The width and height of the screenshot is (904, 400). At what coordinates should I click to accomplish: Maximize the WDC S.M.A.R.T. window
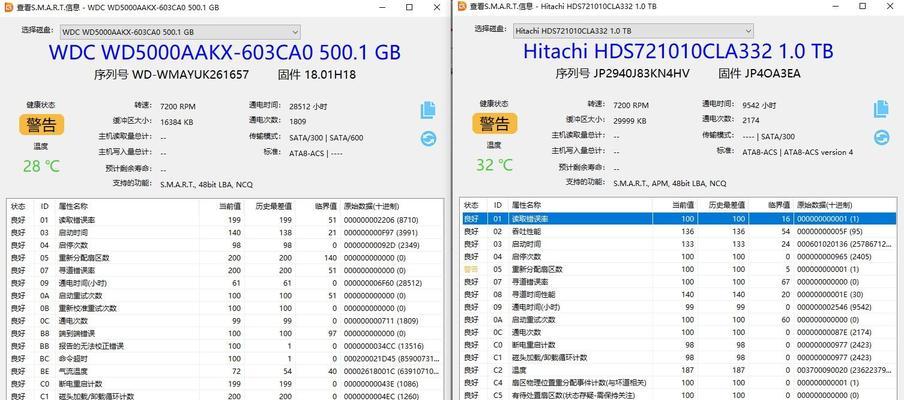[x=409, y=7]
